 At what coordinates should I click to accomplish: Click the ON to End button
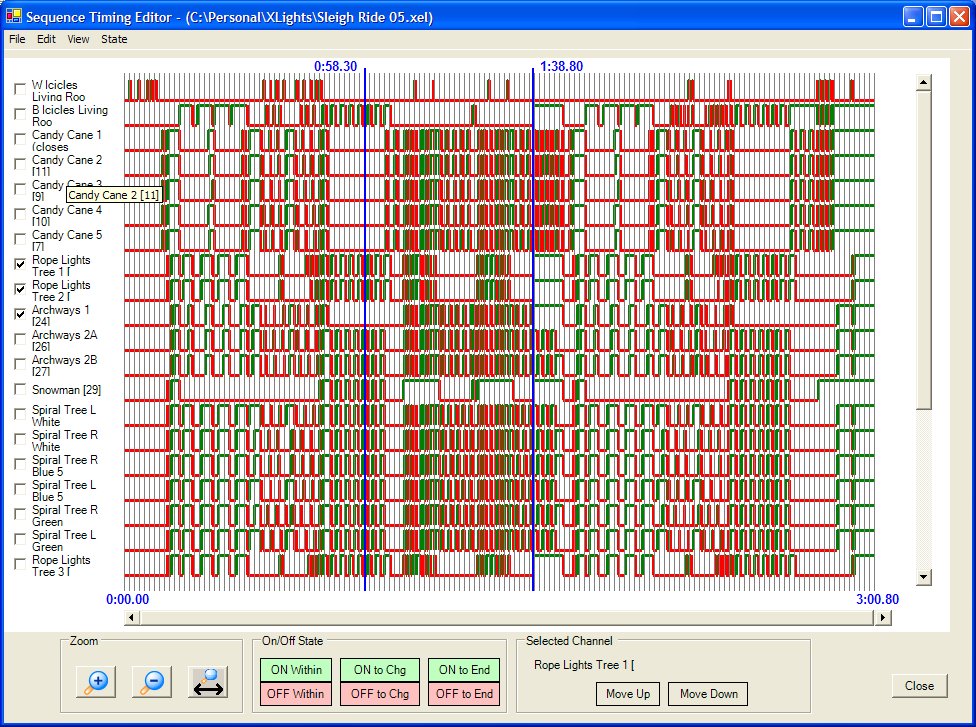tap(464, 670)
